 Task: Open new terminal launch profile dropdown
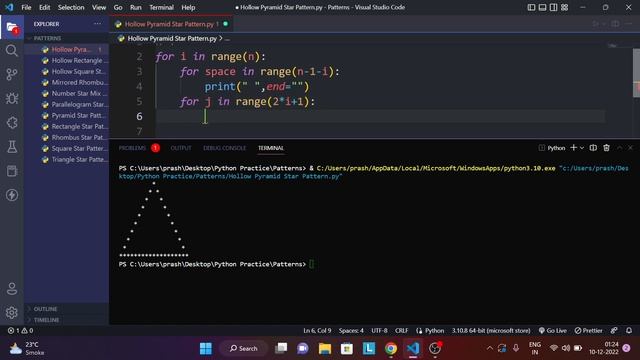coord(582,148)
